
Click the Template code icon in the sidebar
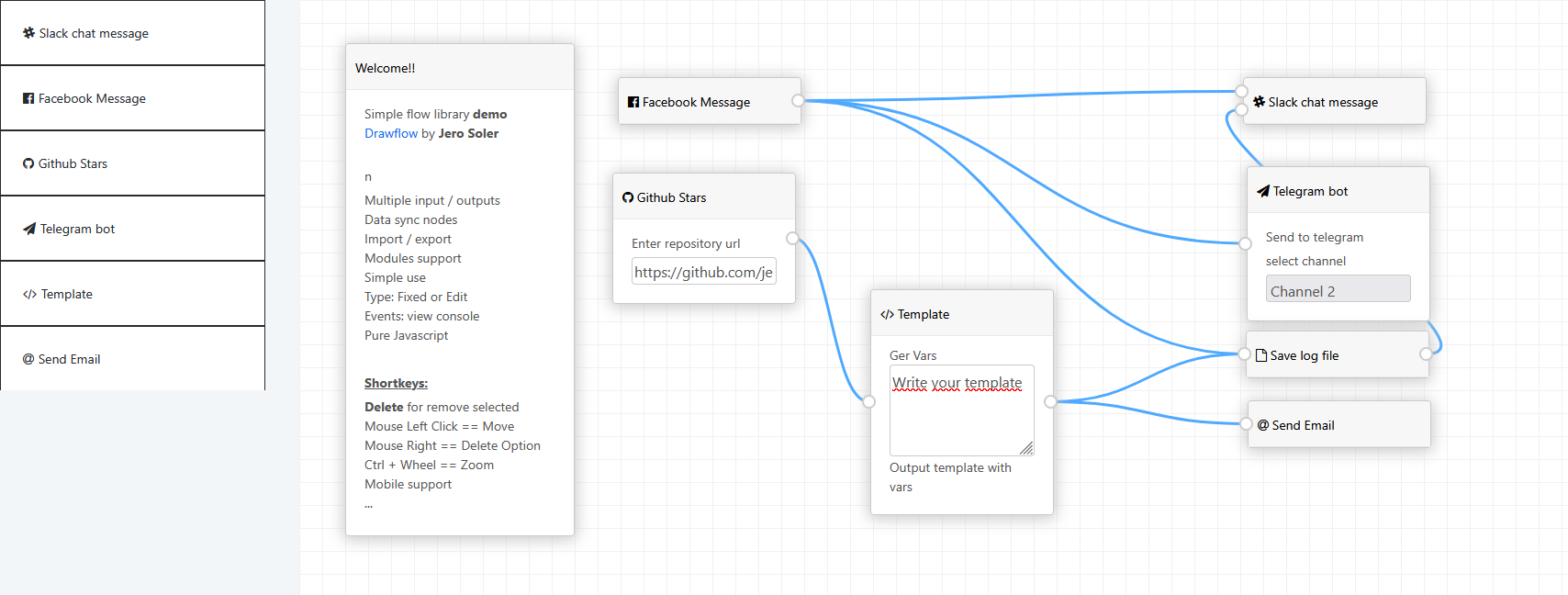click(x=29, y=294)
